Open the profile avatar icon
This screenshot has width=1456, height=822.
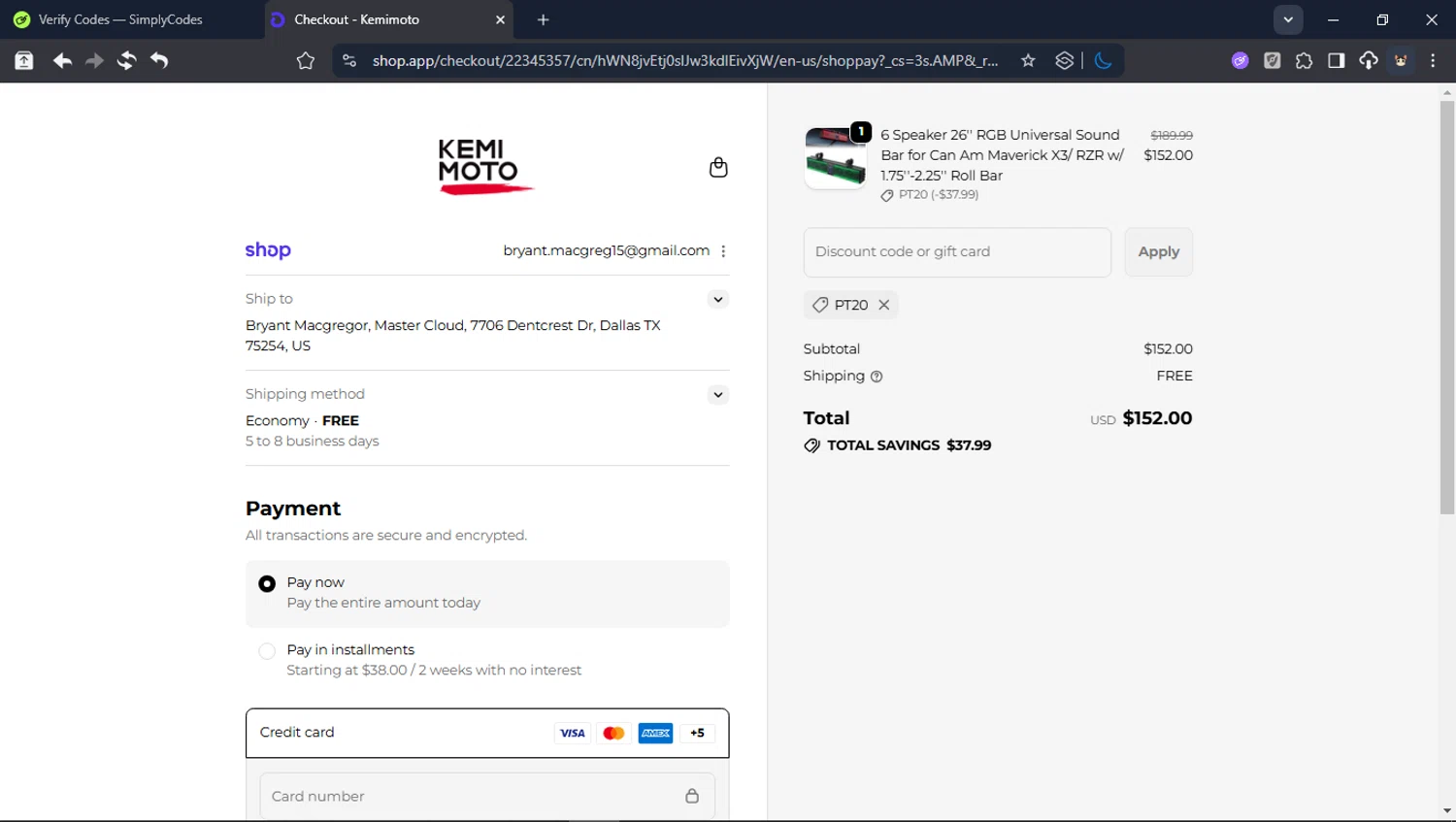[1401, 60]
